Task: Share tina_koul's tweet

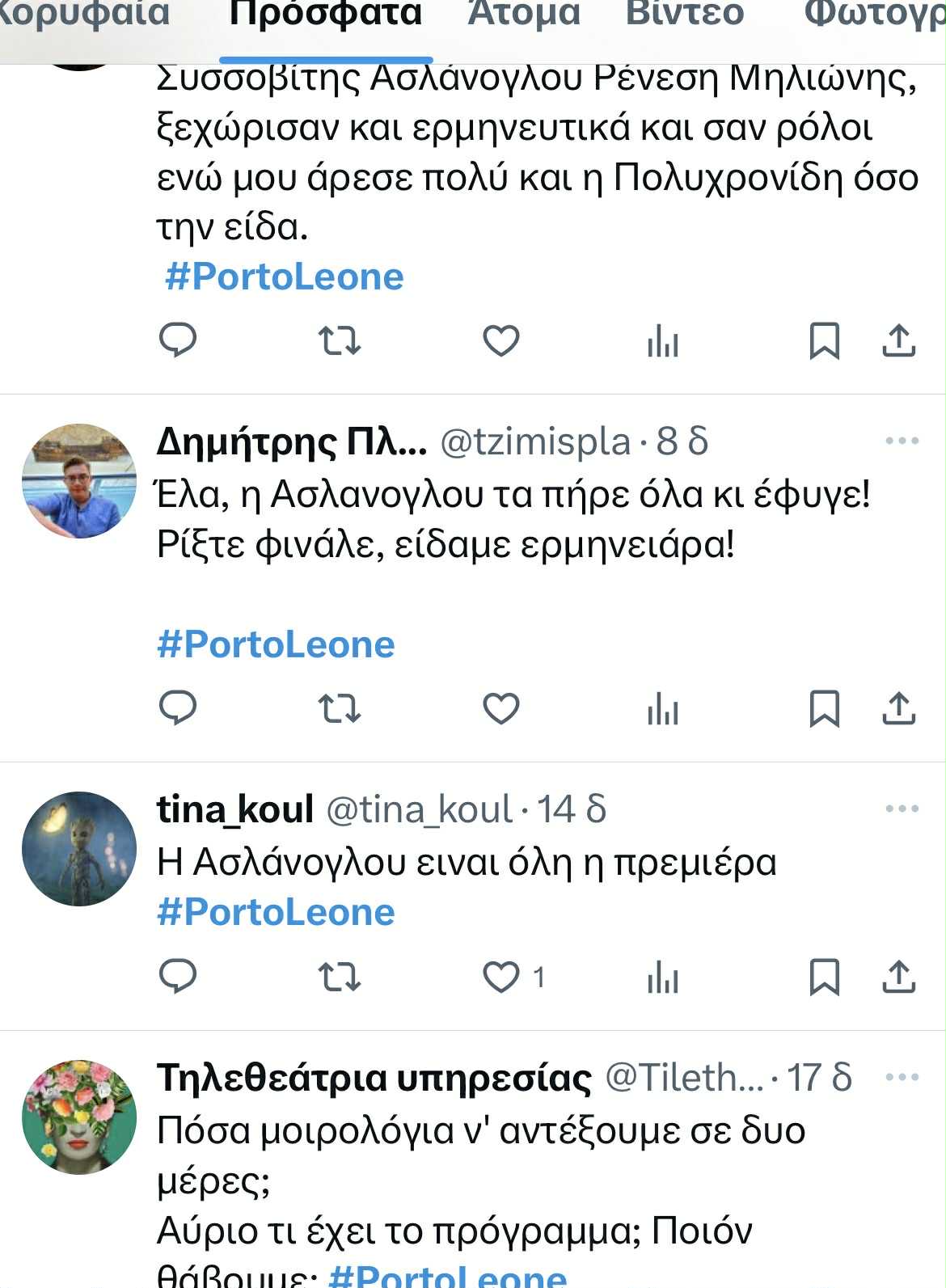Action: click(x=897, y=977)
